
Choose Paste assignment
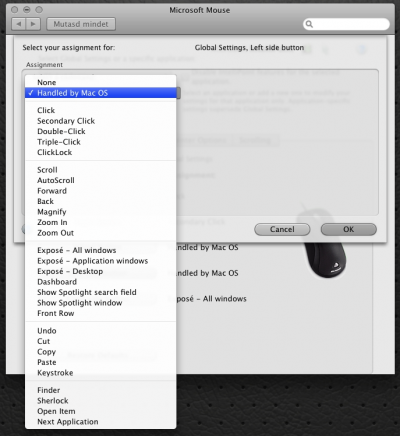[x=100, y=362]
